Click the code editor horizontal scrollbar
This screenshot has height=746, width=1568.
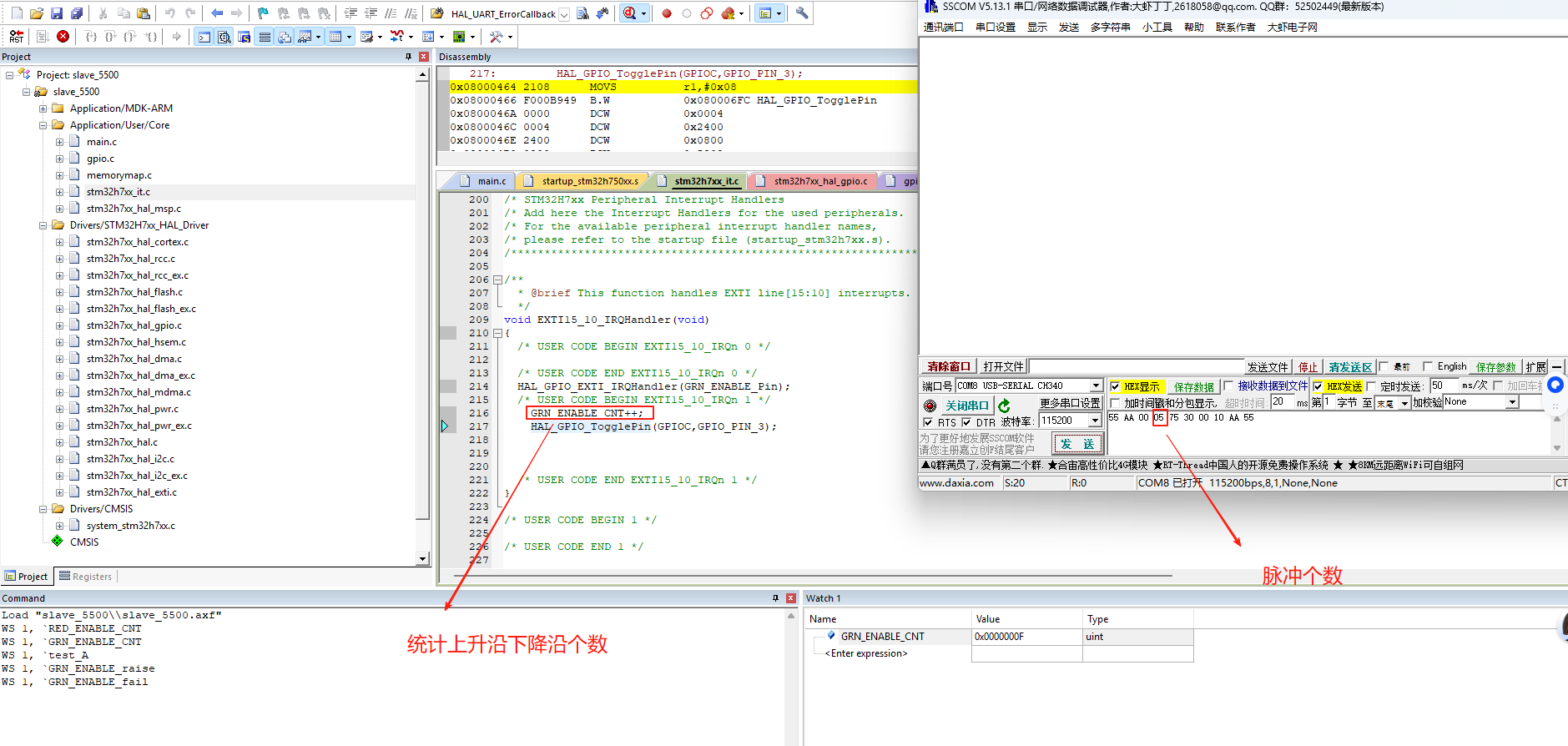pos(813,576)
